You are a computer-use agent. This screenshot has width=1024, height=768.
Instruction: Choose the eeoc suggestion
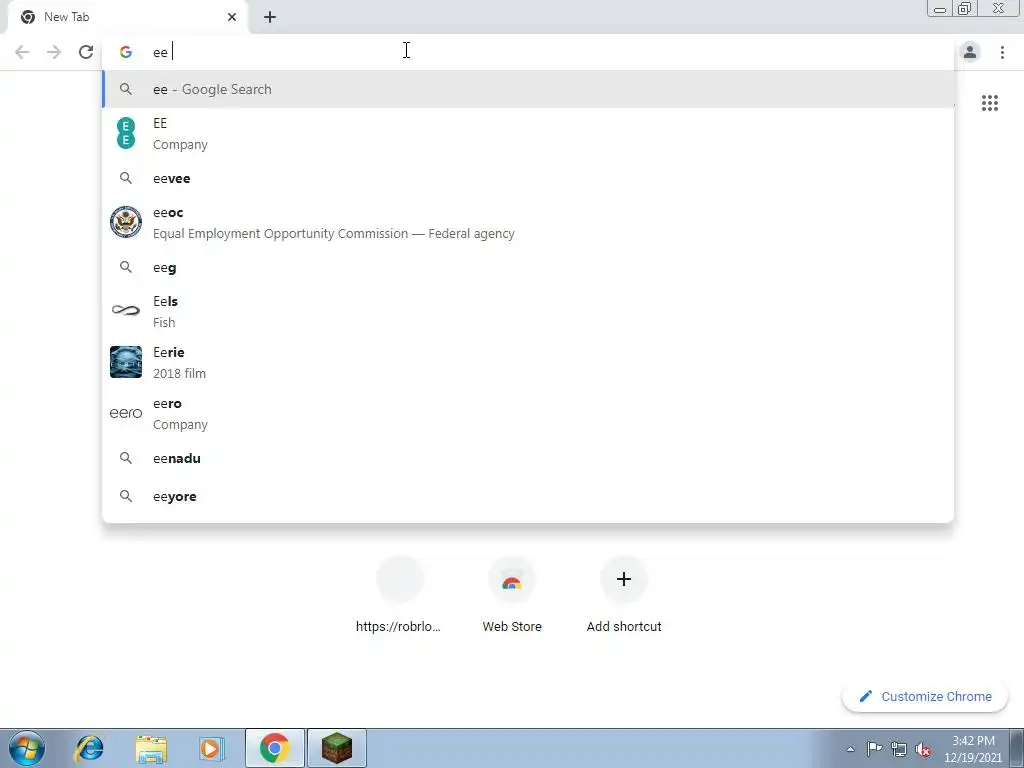click(x=528, y=222)
